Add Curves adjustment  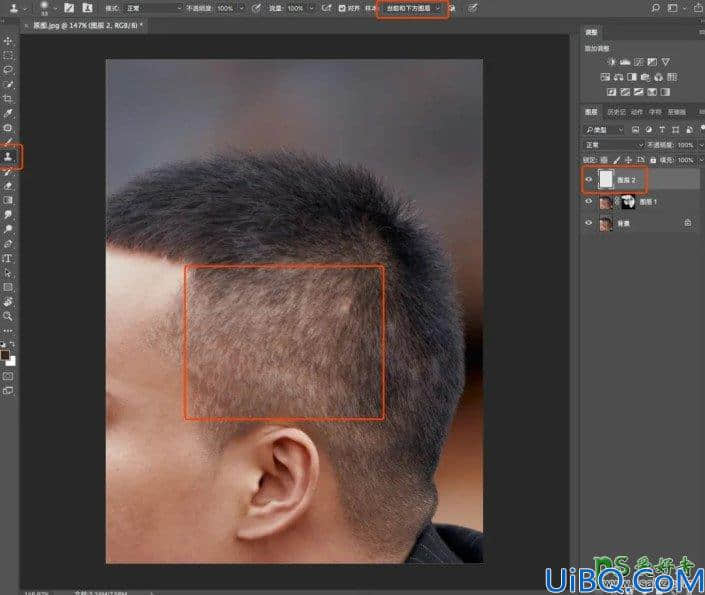click(639, 62)
